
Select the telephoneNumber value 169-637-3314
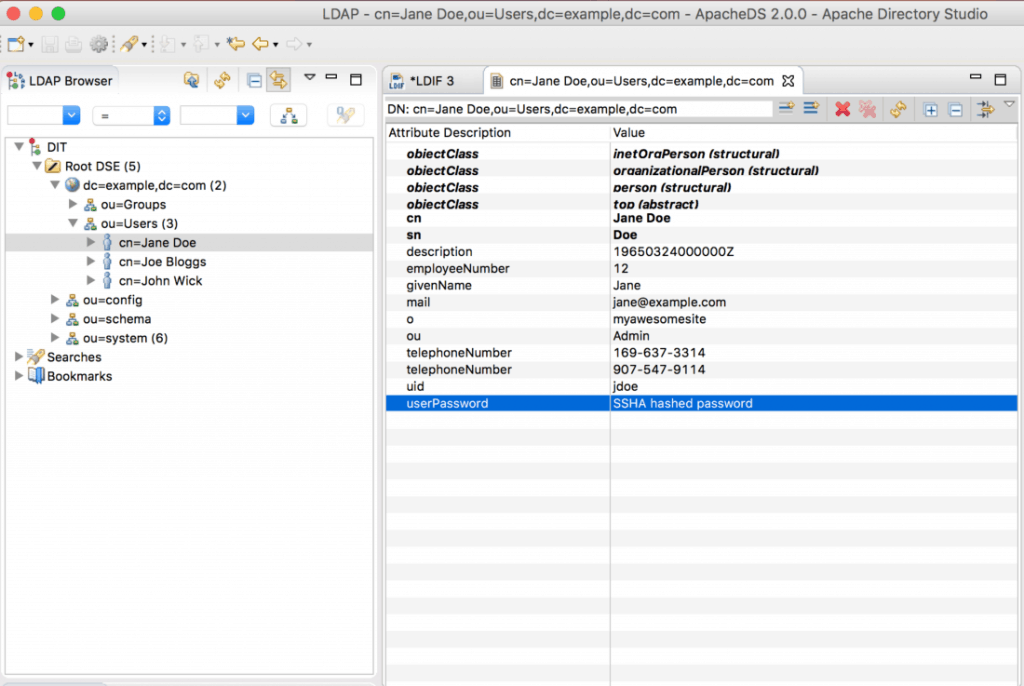pos(659,353)
